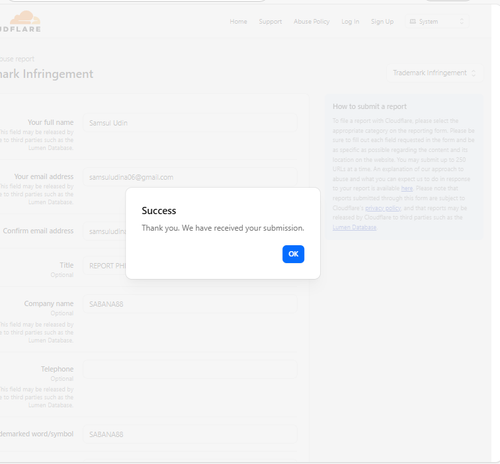Go to Abuse Policy page
The image size is (500, 464).
pos(311,22)
